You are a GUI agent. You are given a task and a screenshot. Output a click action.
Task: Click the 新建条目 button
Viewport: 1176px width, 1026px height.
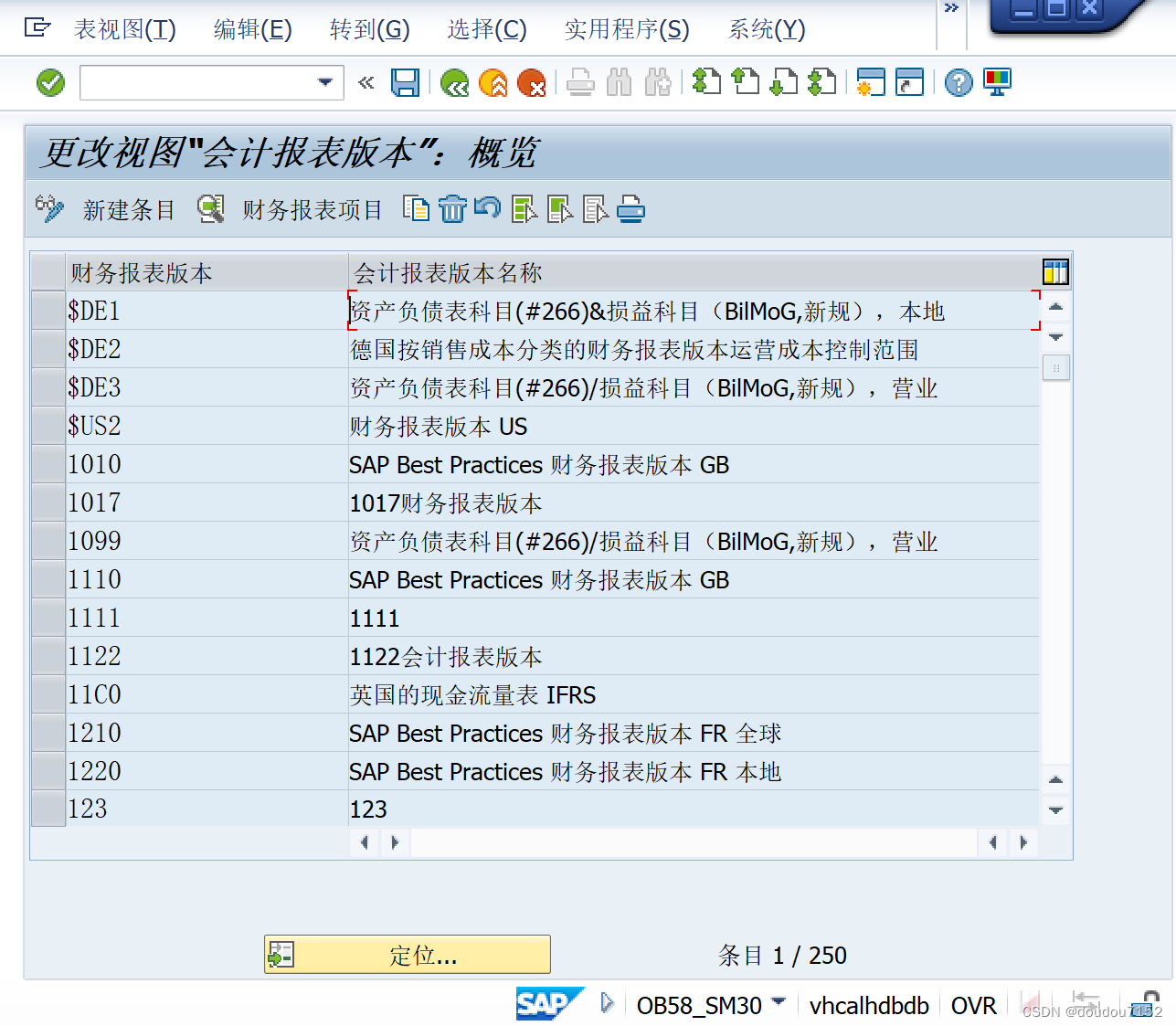click(130, 209)
